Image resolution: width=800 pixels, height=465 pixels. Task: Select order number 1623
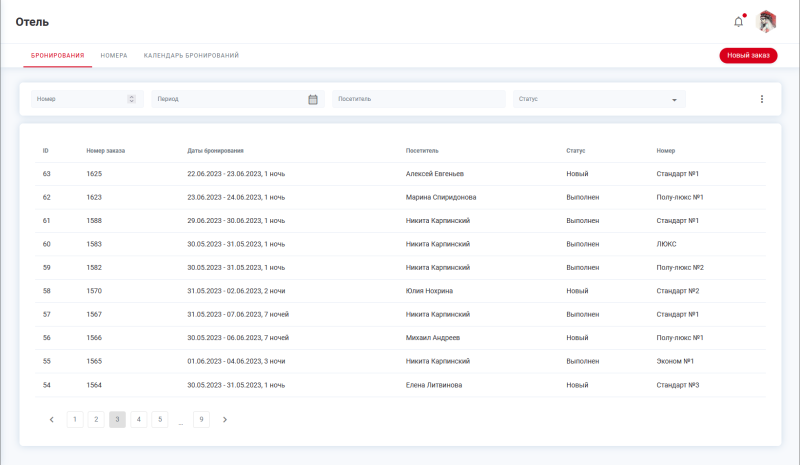[94, 197]
